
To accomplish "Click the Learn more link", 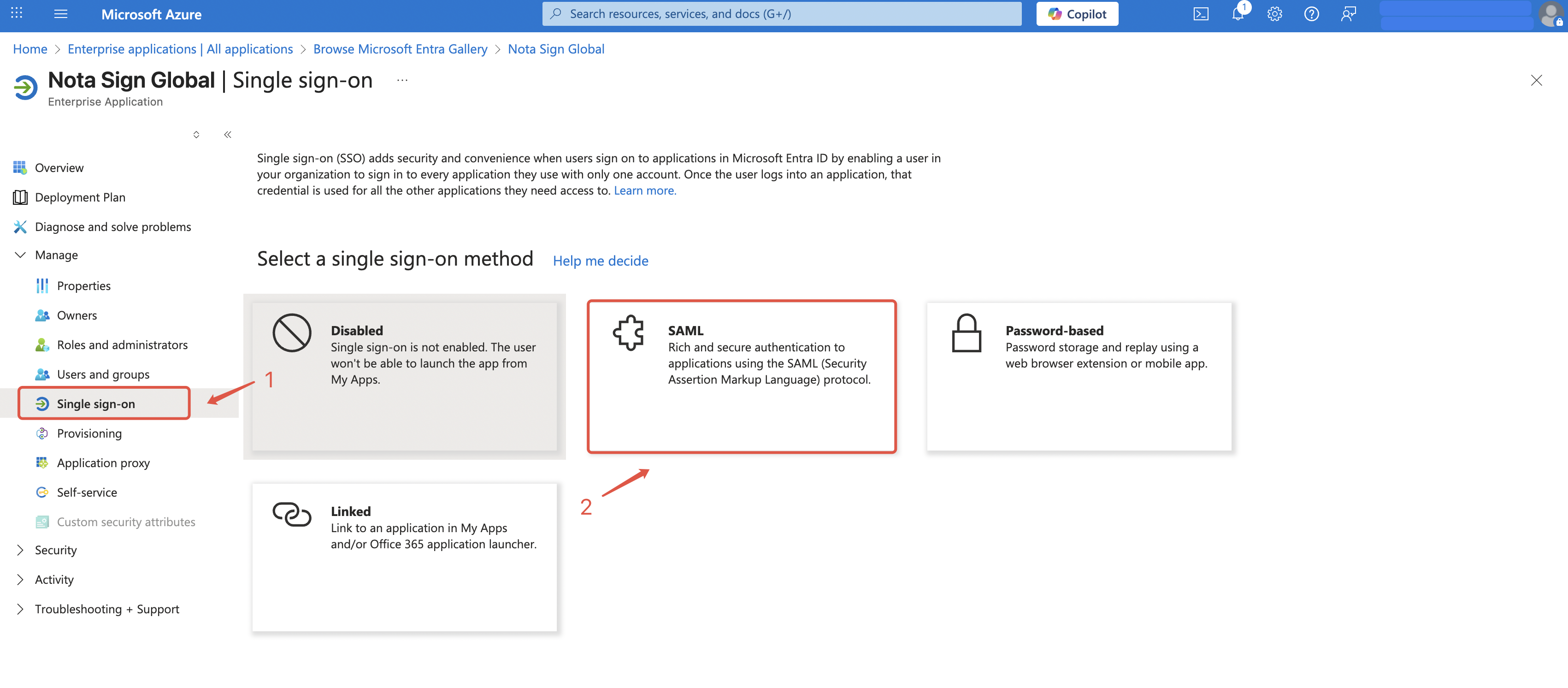I will pos(645,190).
